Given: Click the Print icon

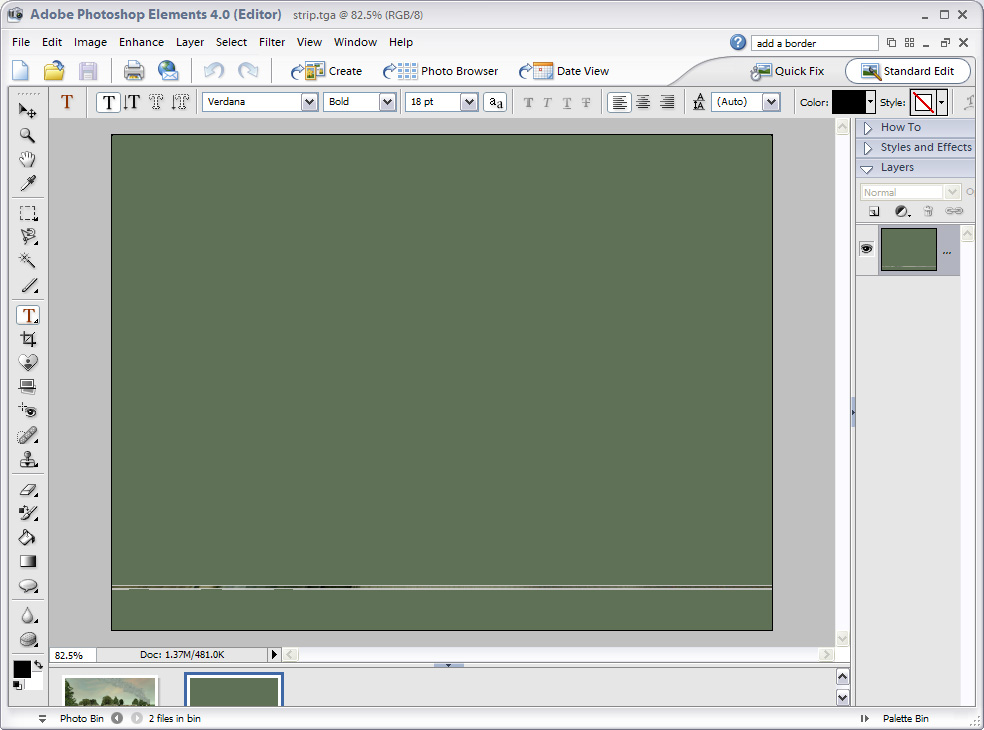Looking at the screenshot, I should pos(134,70).
